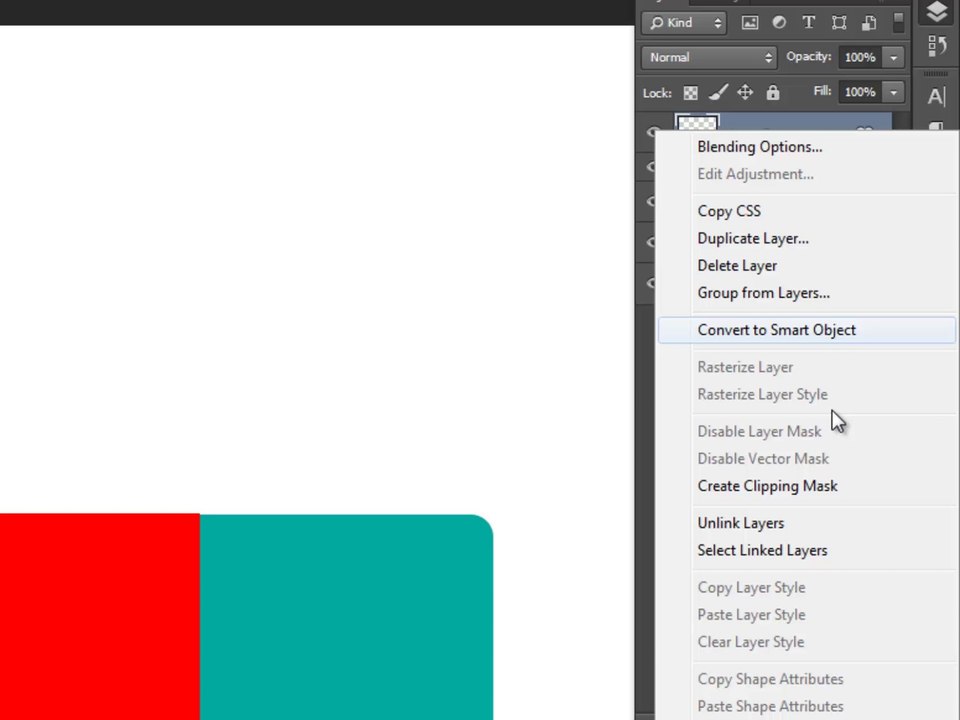Open the Normal blend mode dropdown
This screenshot has width=960, height=720.
[709, 58]
